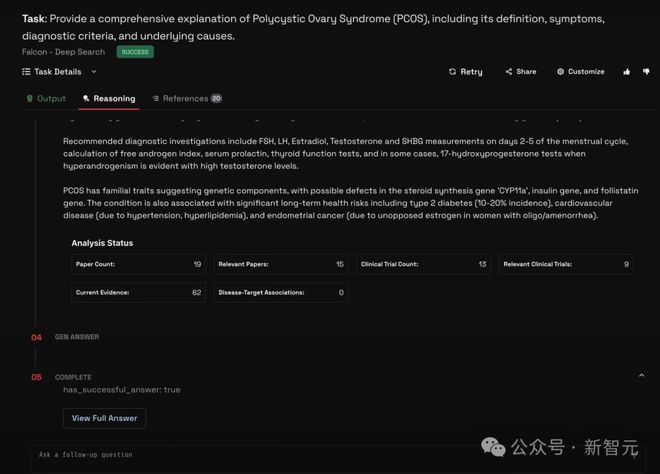Image resolution: width=660 pixels, height=474 pixels.
Task: Switch to the Output tab
Action: pyautogui.click(x=45, y=99)
